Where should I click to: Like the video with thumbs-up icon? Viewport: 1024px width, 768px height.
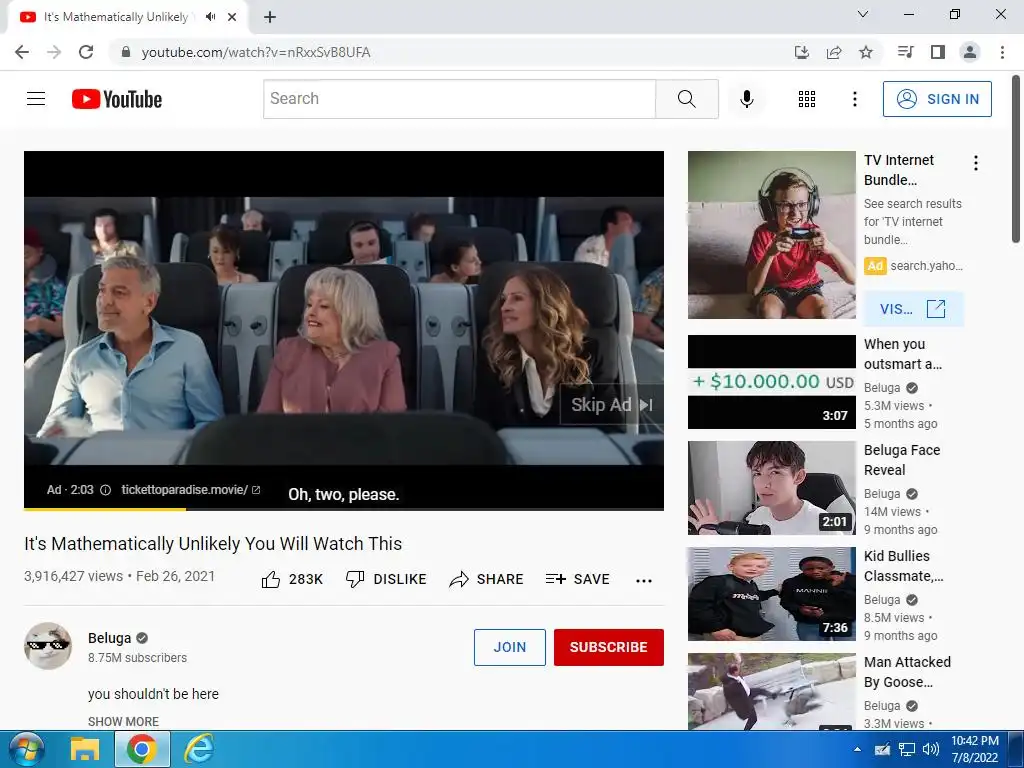[270, 579]
